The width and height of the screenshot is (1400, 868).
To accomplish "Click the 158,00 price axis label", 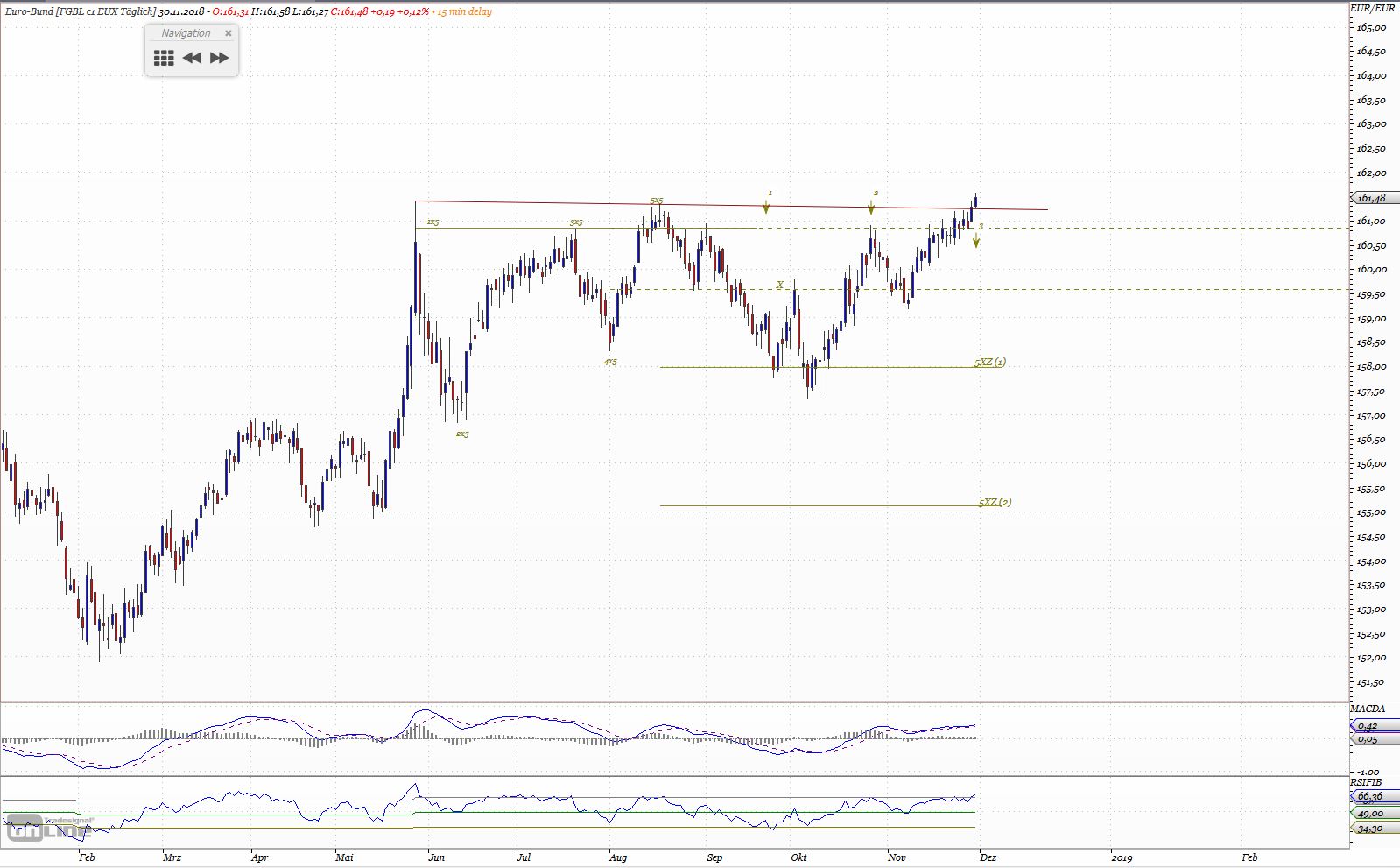I will tap(1371, 366).
